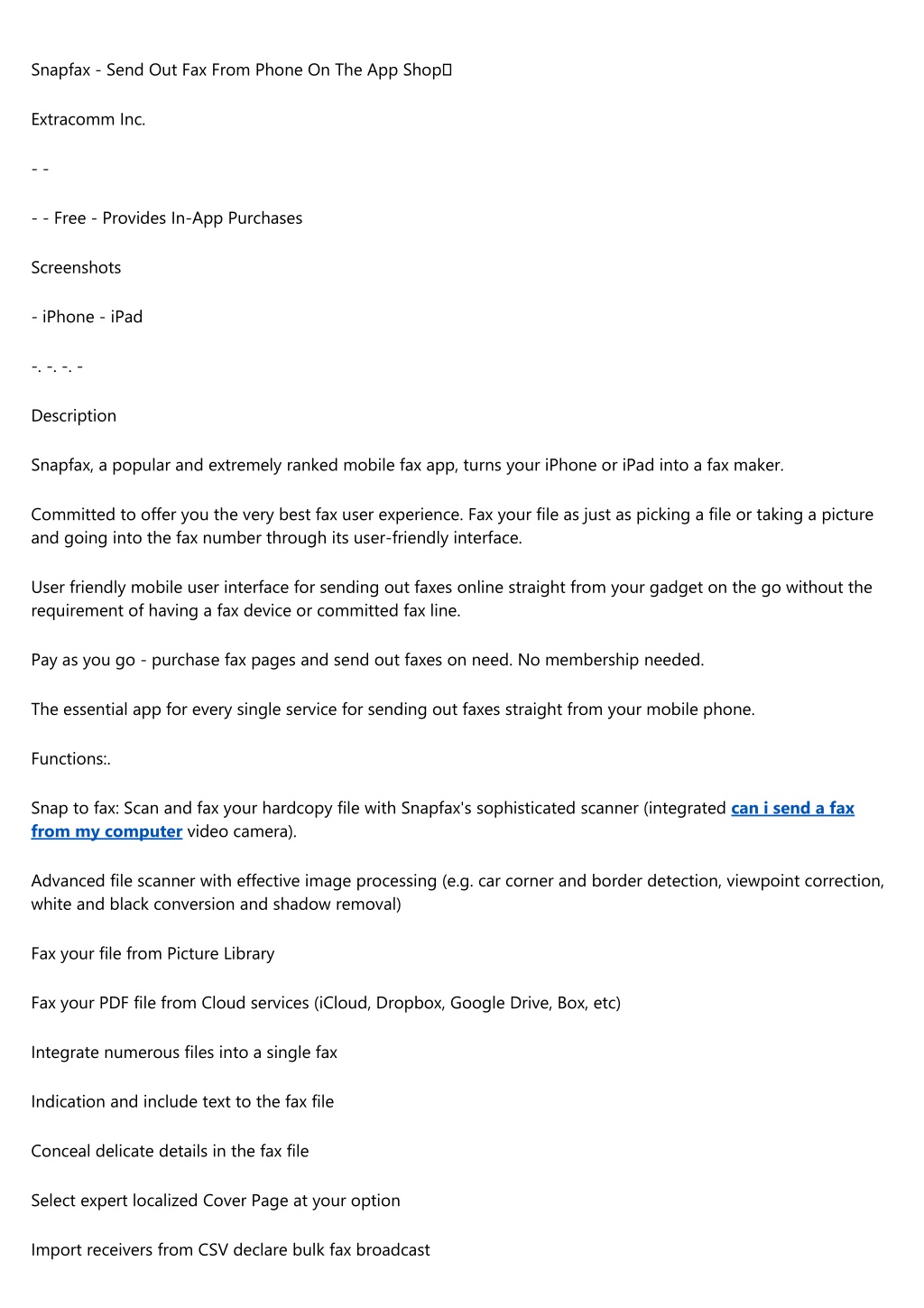Click the paragraph beginning "User friendly mobile"
The width and height of the screenshot is (924, 1308).
452,598
